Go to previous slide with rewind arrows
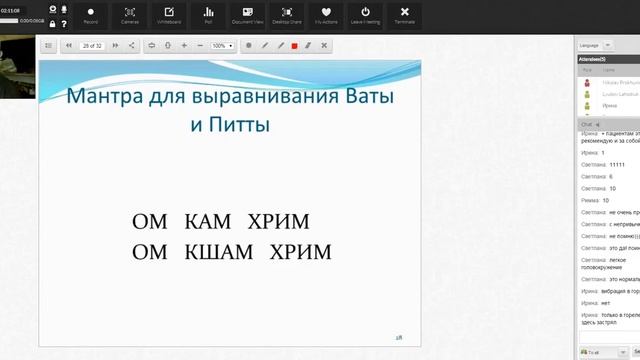 [69, 46]
